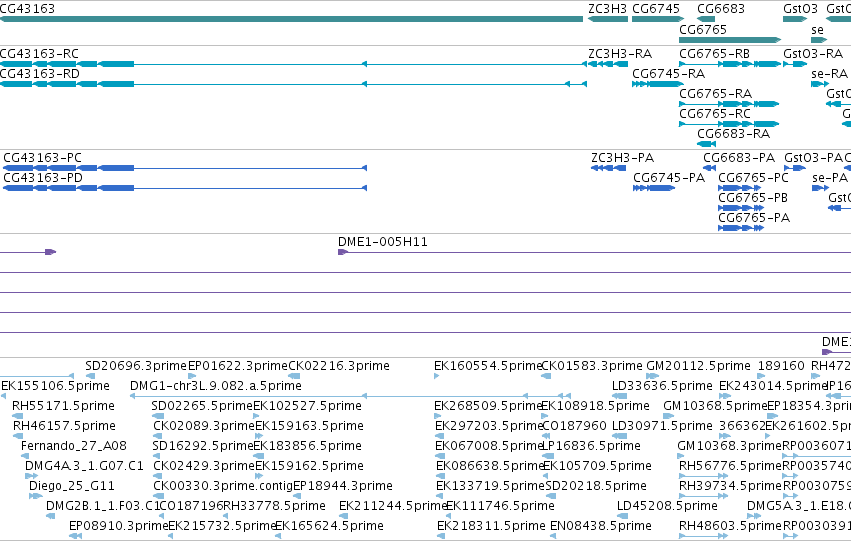Image resolution: width=851 pixels, height=541 pixels.
Task: Select EST EP01622.3prime
Action: (192, 376)
